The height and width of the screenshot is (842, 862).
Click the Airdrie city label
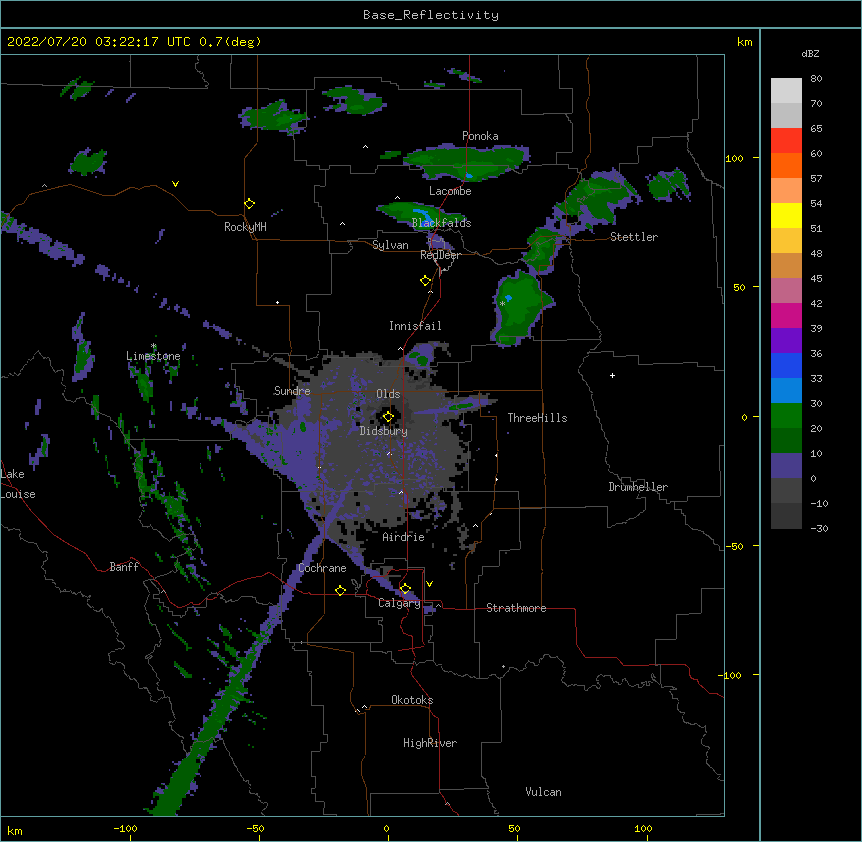(x=404, y=537)
